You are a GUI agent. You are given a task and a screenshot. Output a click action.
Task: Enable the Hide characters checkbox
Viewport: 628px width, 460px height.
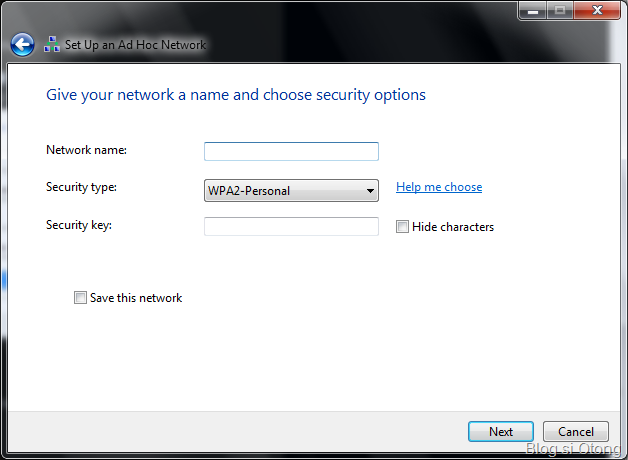(x=402, y=227)
